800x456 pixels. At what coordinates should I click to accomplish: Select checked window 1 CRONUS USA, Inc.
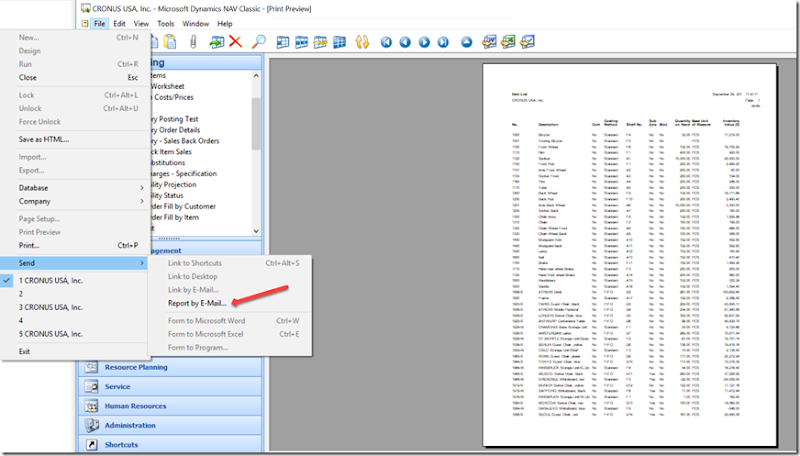coord(75,281)
